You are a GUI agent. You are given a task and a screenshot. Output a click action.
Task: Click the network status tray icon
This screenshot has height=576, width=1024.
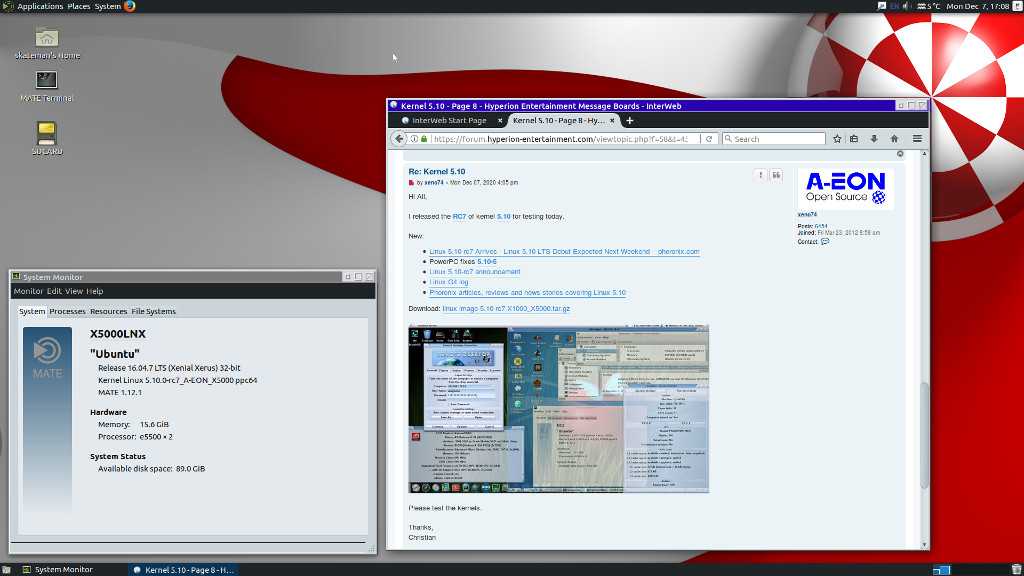point(882,7)
